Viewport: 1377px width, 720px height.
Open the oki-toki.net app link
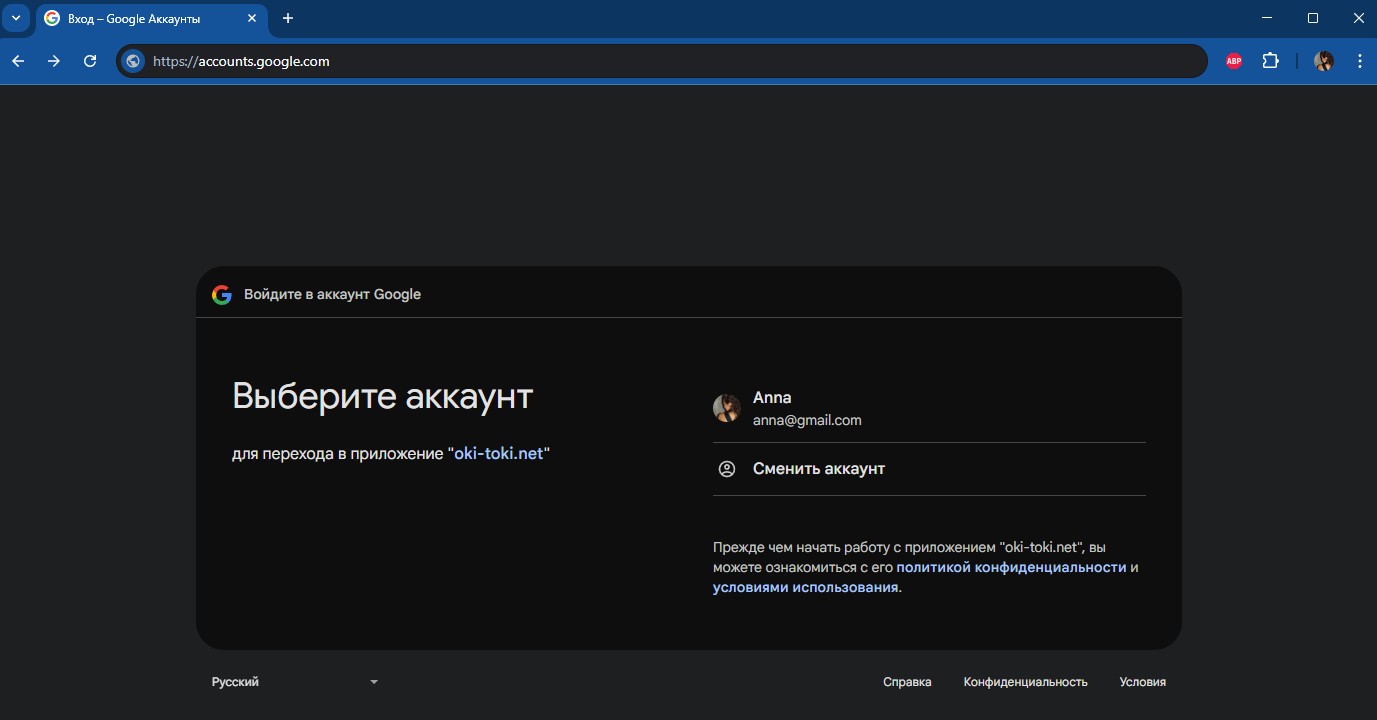498,453
